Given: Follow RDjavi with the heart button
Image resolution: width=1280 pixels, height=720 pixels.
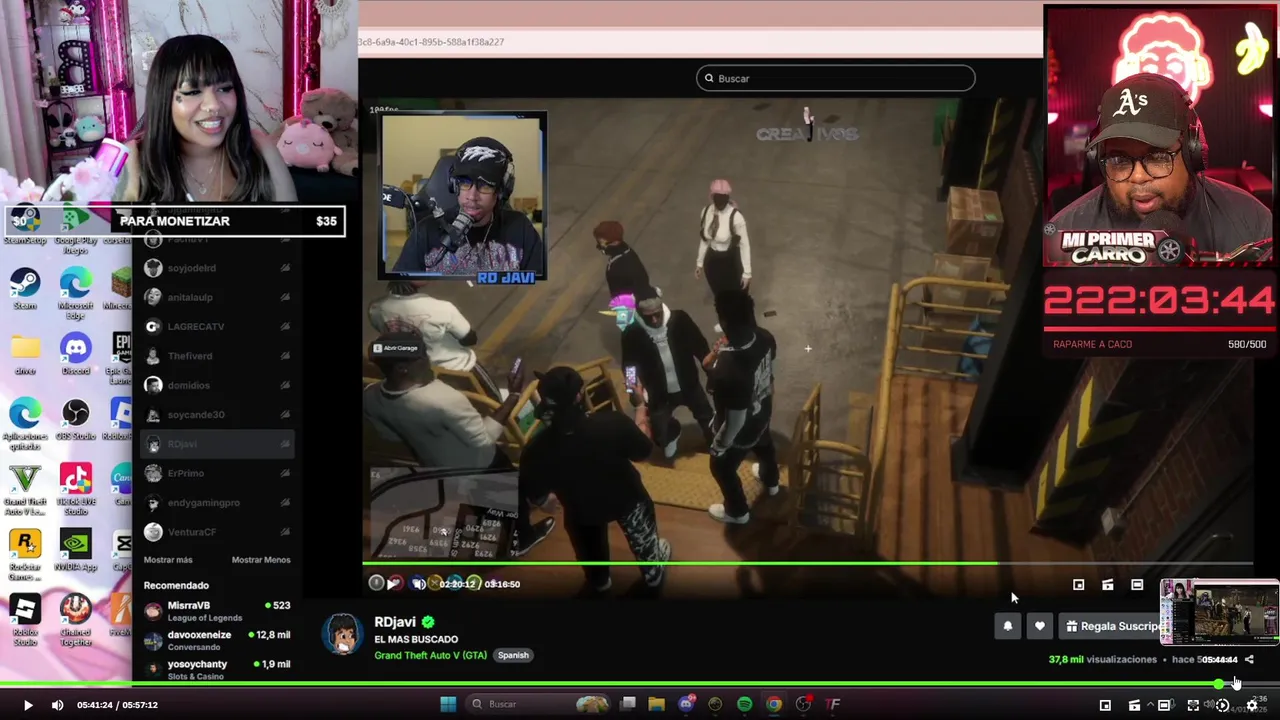Looking at the screenshot, I should (1040, 626).
